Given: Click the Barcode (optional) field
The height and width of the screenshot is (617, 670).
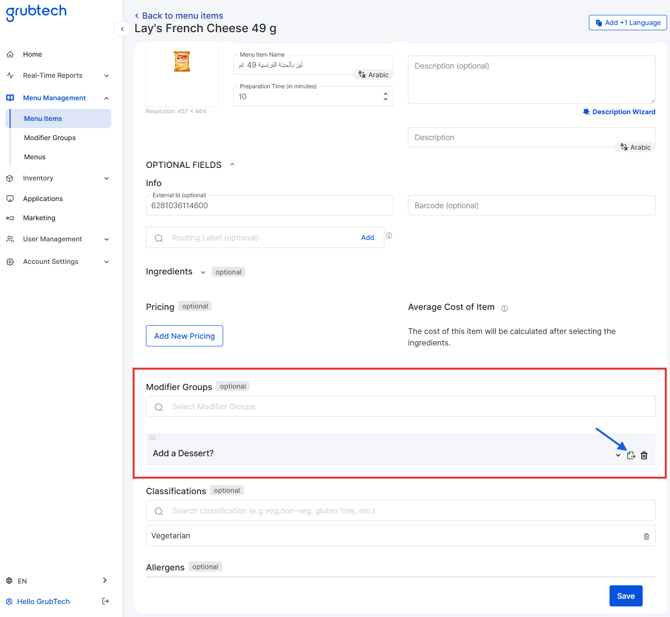Looking at the screenshot, I should click(x=532, y=206).
